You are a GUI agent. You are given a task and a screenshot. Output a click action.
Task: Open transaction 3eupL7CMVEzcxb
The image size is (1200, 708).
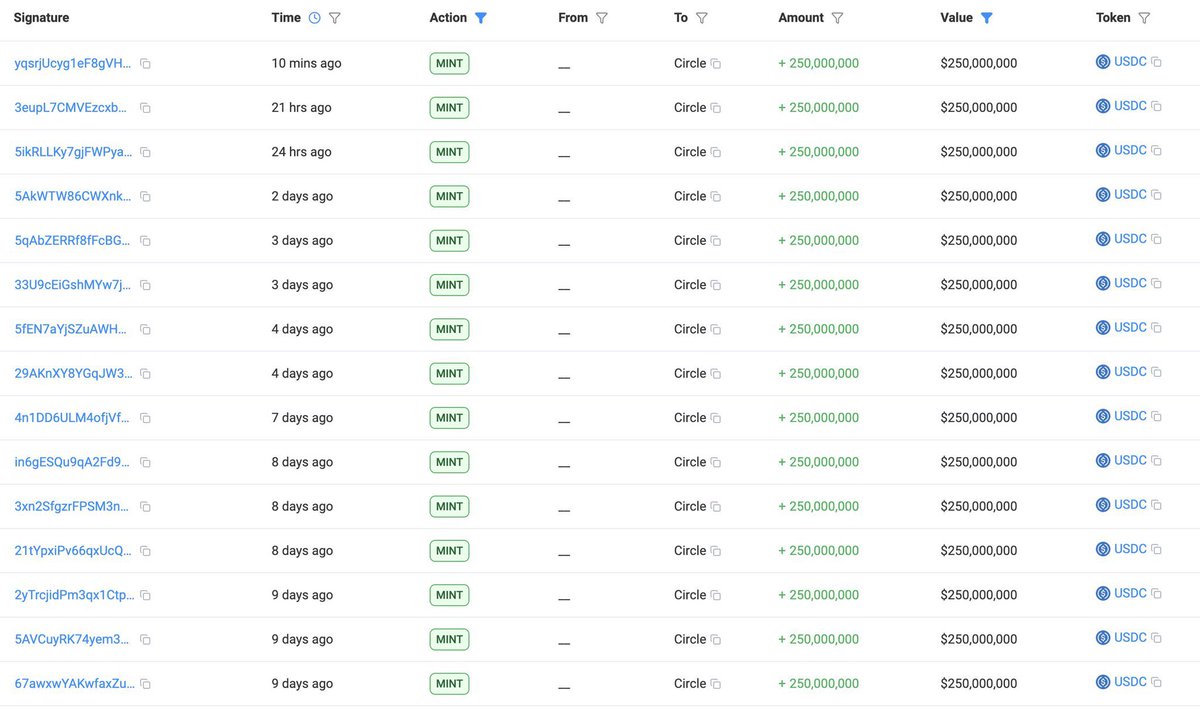pos(71,107)
